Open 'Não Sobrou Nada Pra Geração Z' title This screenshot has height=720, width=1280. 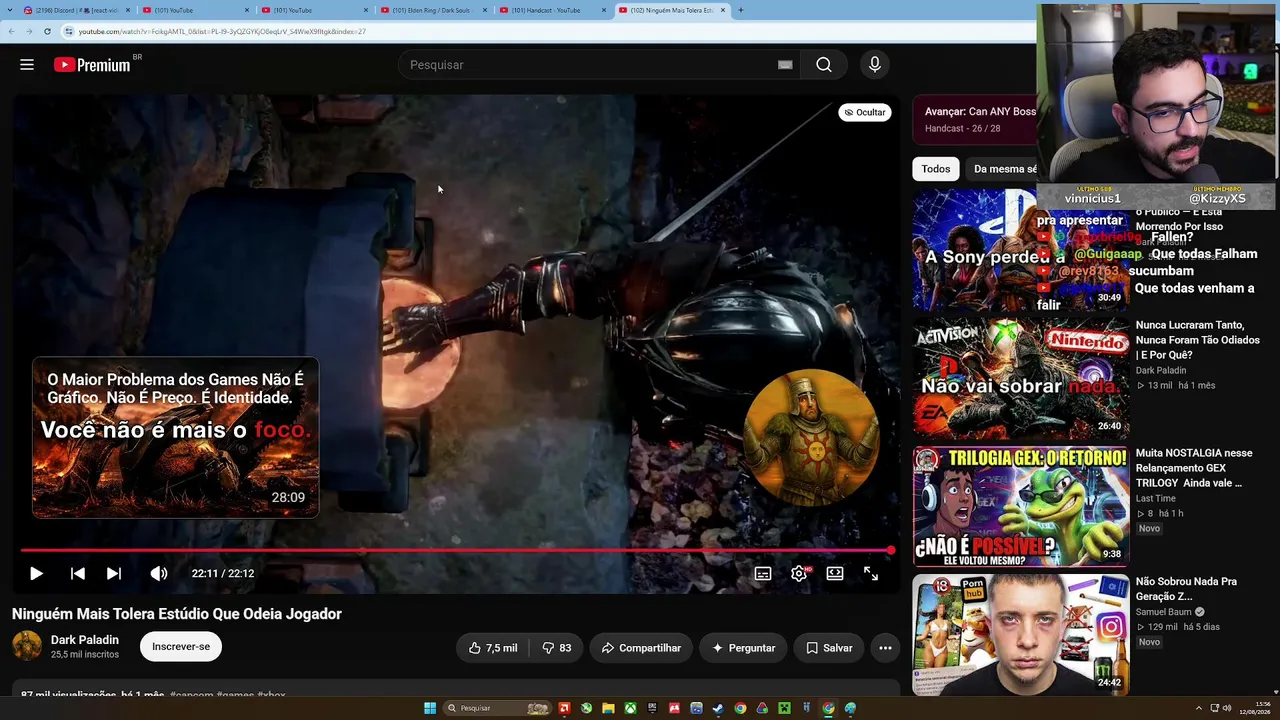pos(1186,588)
